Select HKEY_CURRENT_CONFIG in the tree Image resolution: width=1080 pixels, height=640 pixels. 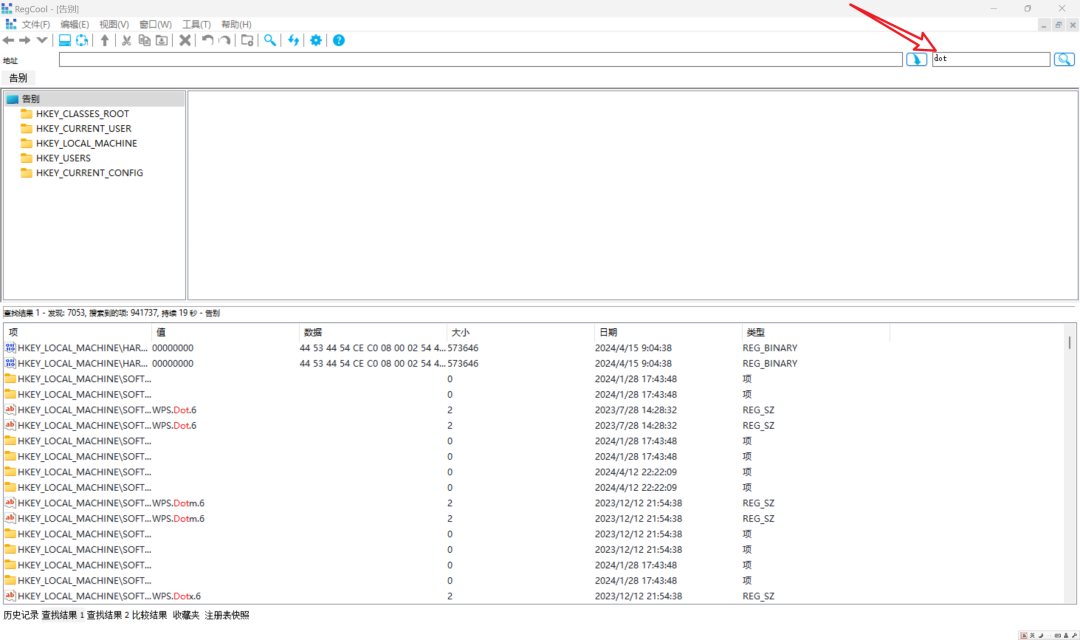(90, 173)
